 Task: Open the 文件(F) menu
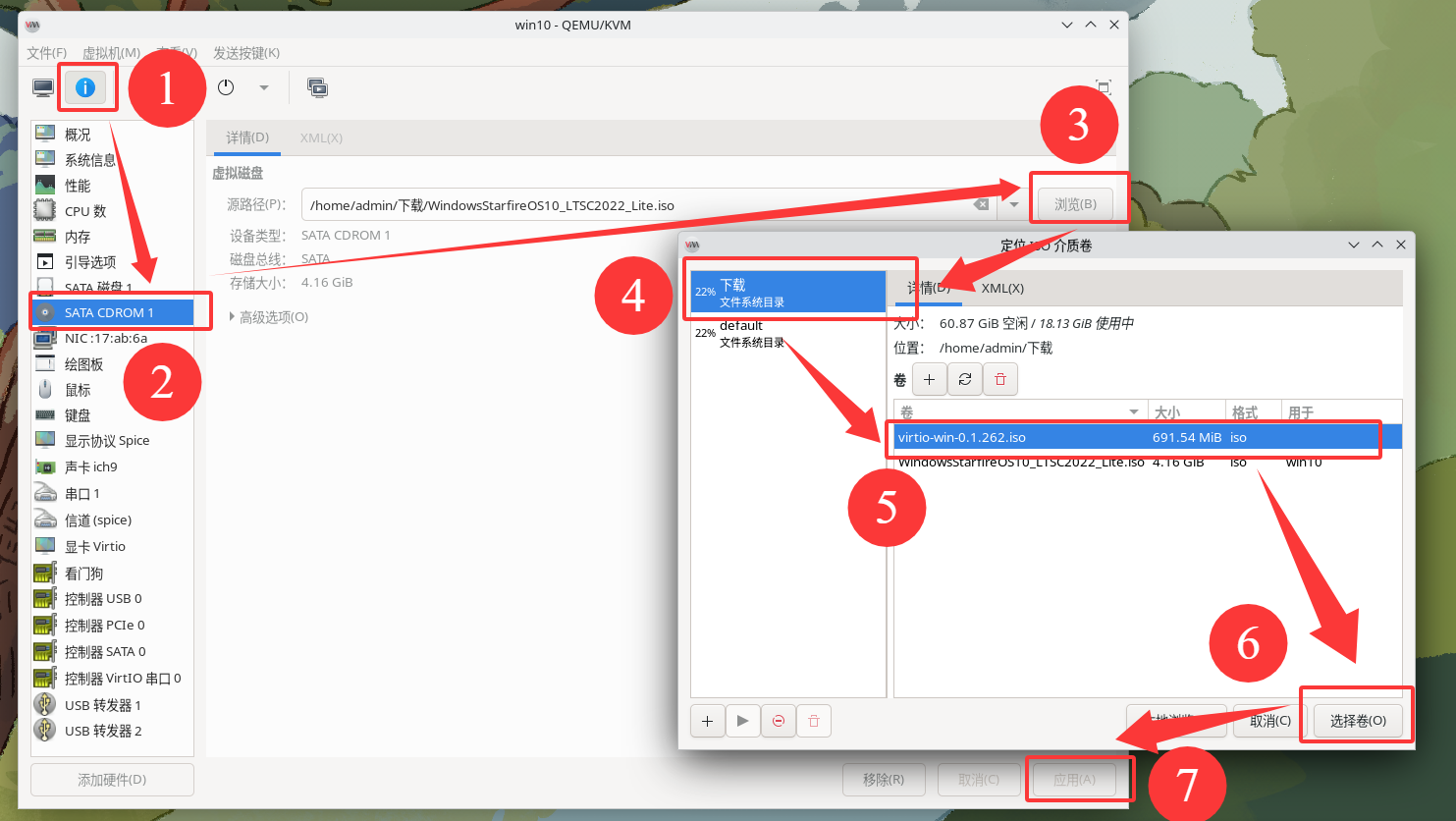pyautogui.click(x=46, y=52)
